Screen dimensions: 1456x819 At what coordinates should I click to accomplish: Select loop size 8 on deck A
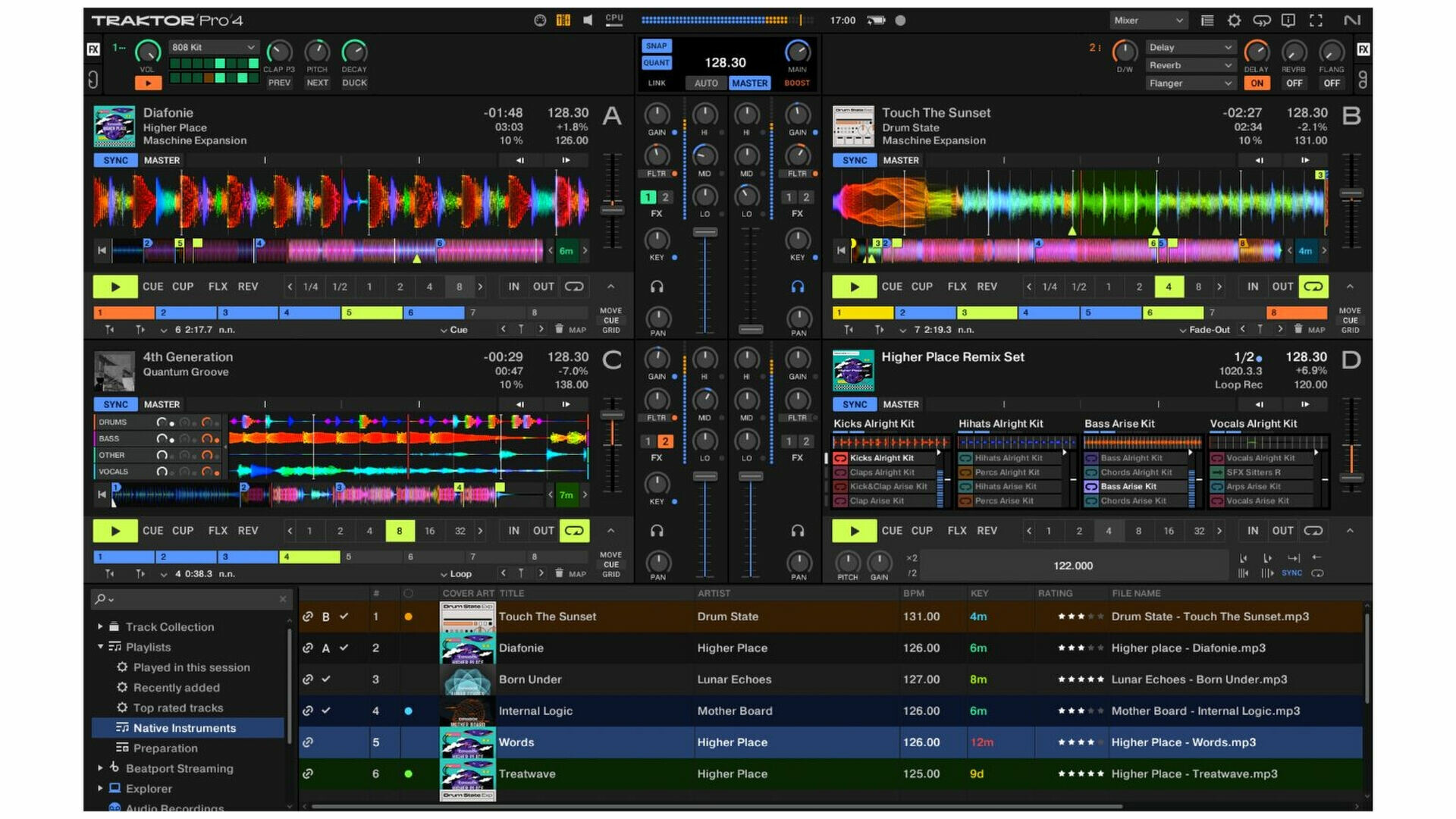tap(459, 287)
